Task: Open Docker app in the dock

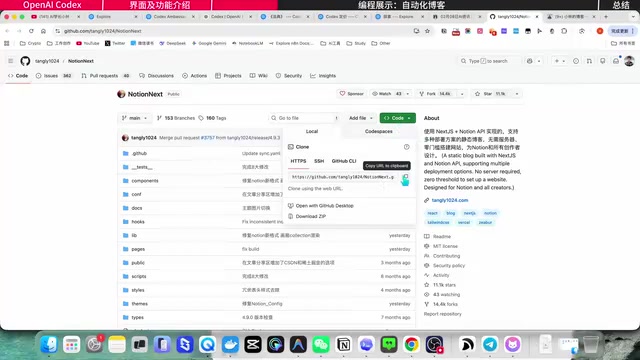Action: 230,344
